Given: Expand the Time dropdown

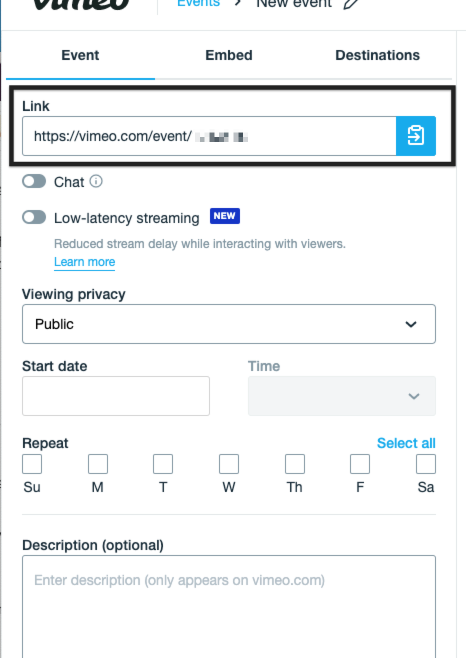Looking at the screenshot, I should tap(342, 396).
